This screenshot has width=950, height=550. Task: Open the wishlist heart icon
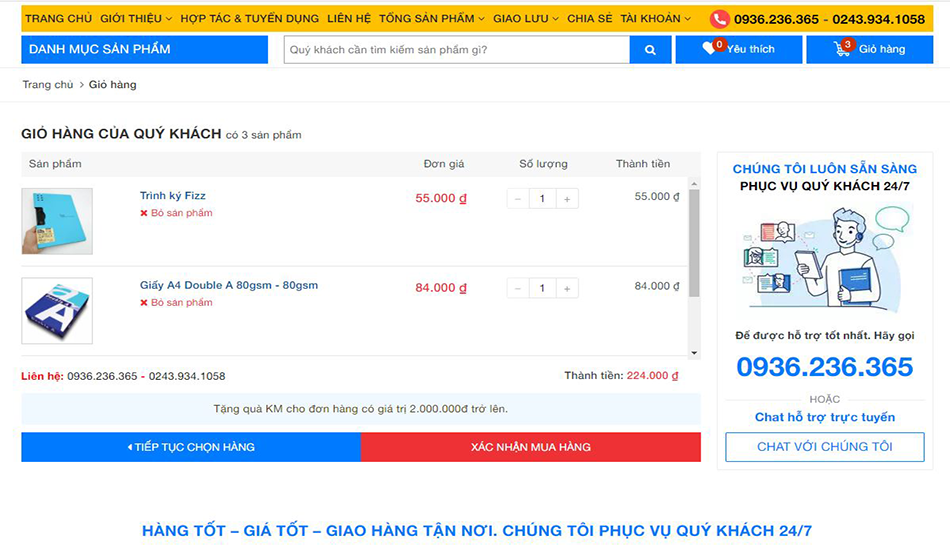709,48
